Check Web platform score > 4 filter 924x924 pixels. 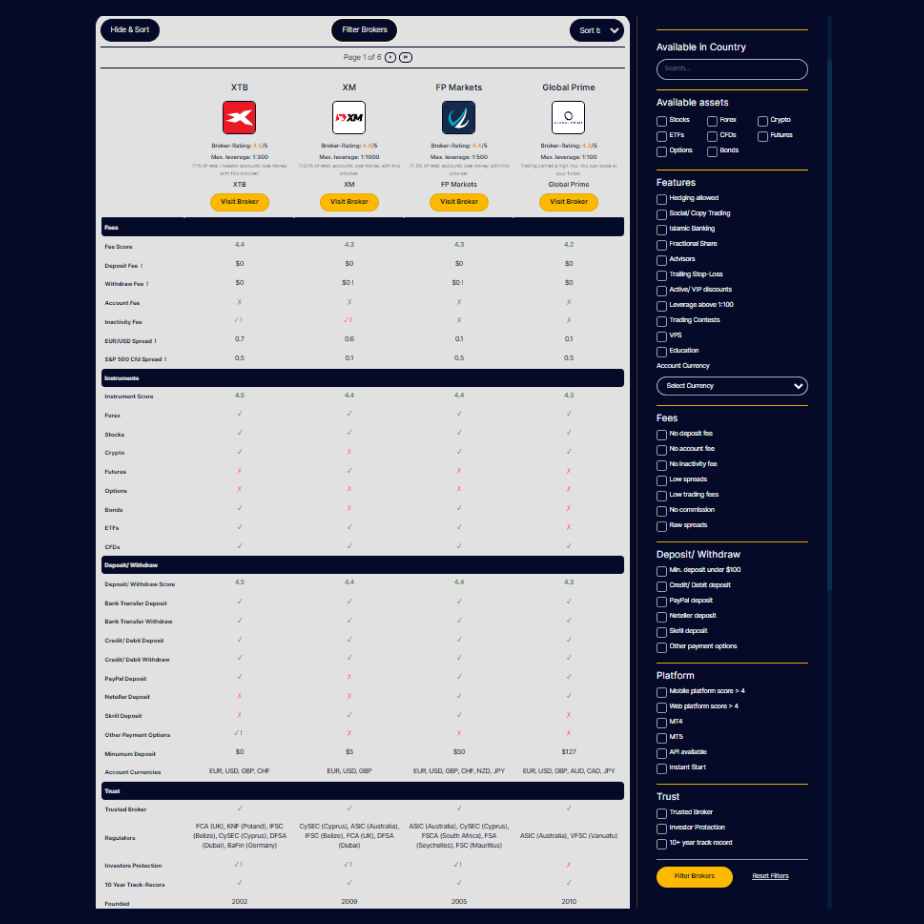click(662, 708)
